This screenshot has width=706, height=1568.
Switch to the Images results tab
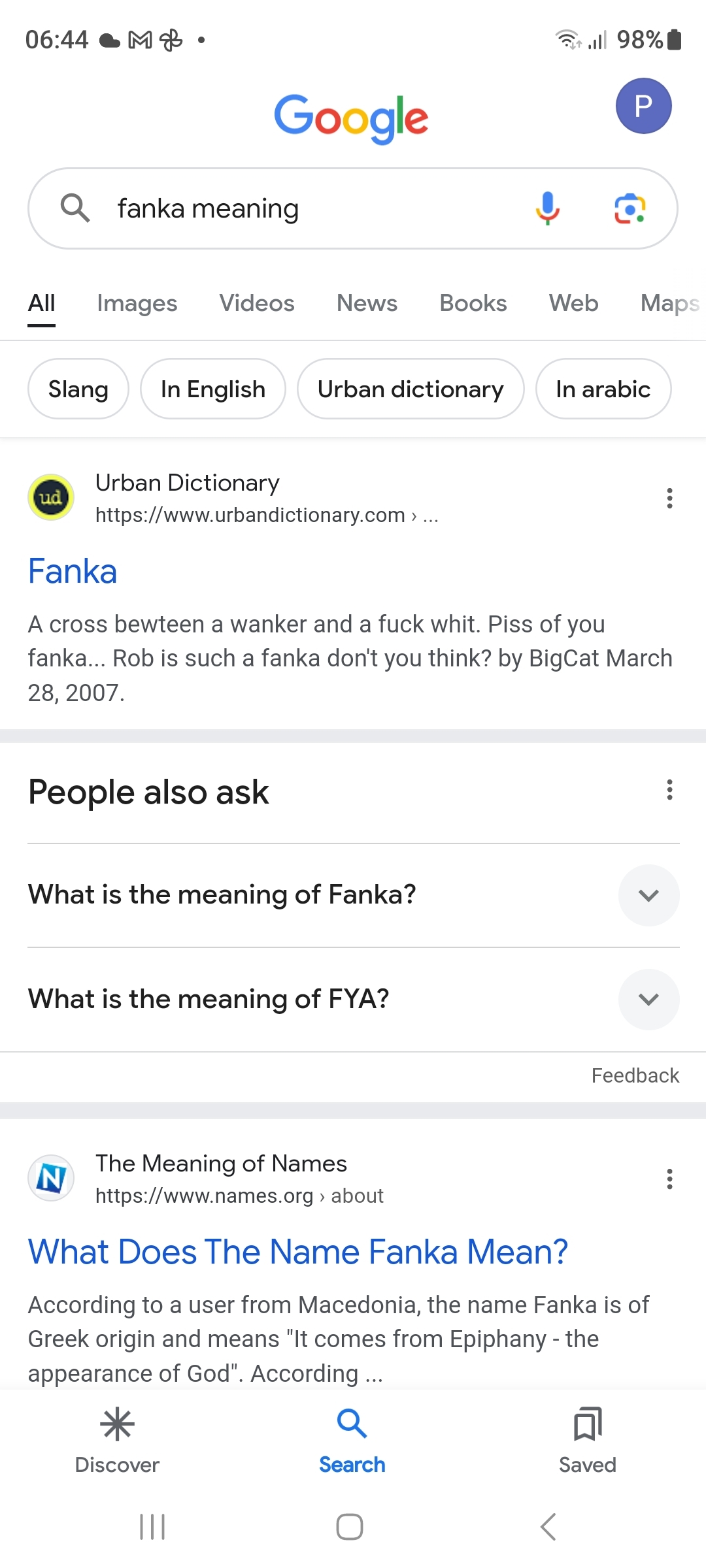pyautogui.click(x=137, y=303)
